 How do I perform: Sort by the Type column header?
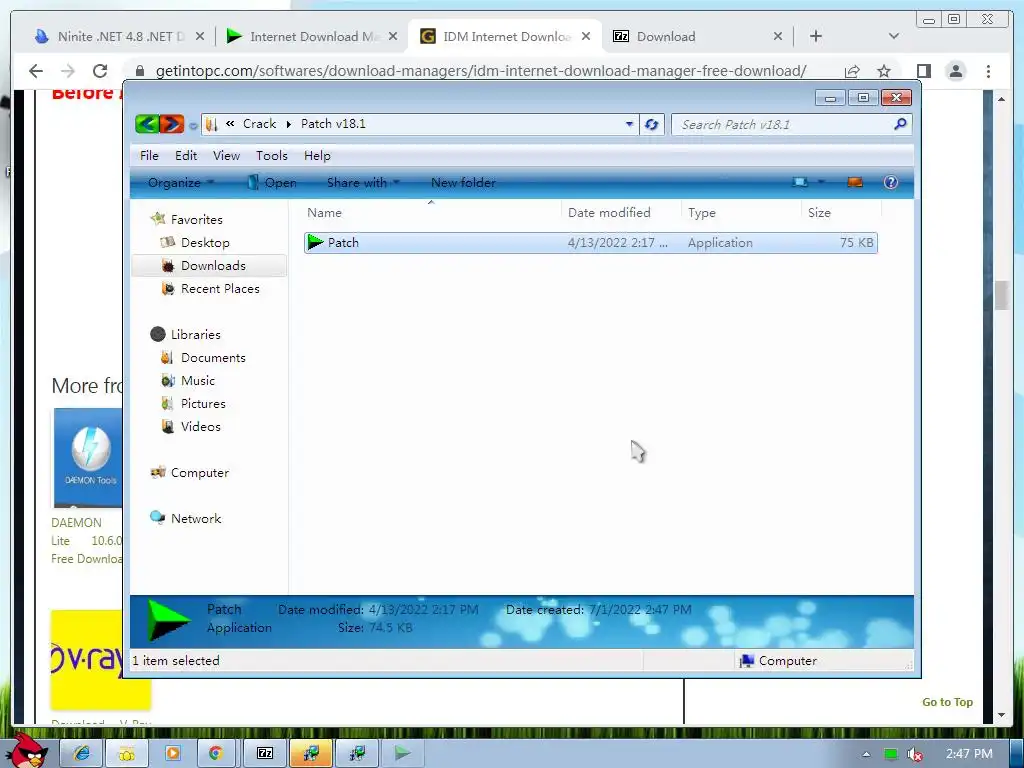click(x=741, y=212)
